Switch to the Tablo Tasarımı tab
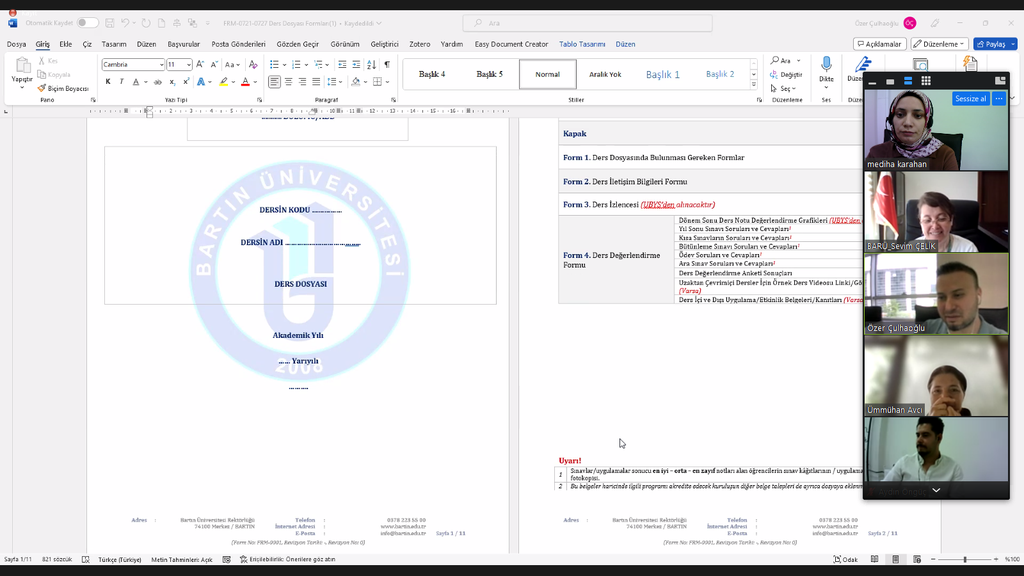Image resolution: width=1024 pixels, height=576 pixels. pos(582,44)
